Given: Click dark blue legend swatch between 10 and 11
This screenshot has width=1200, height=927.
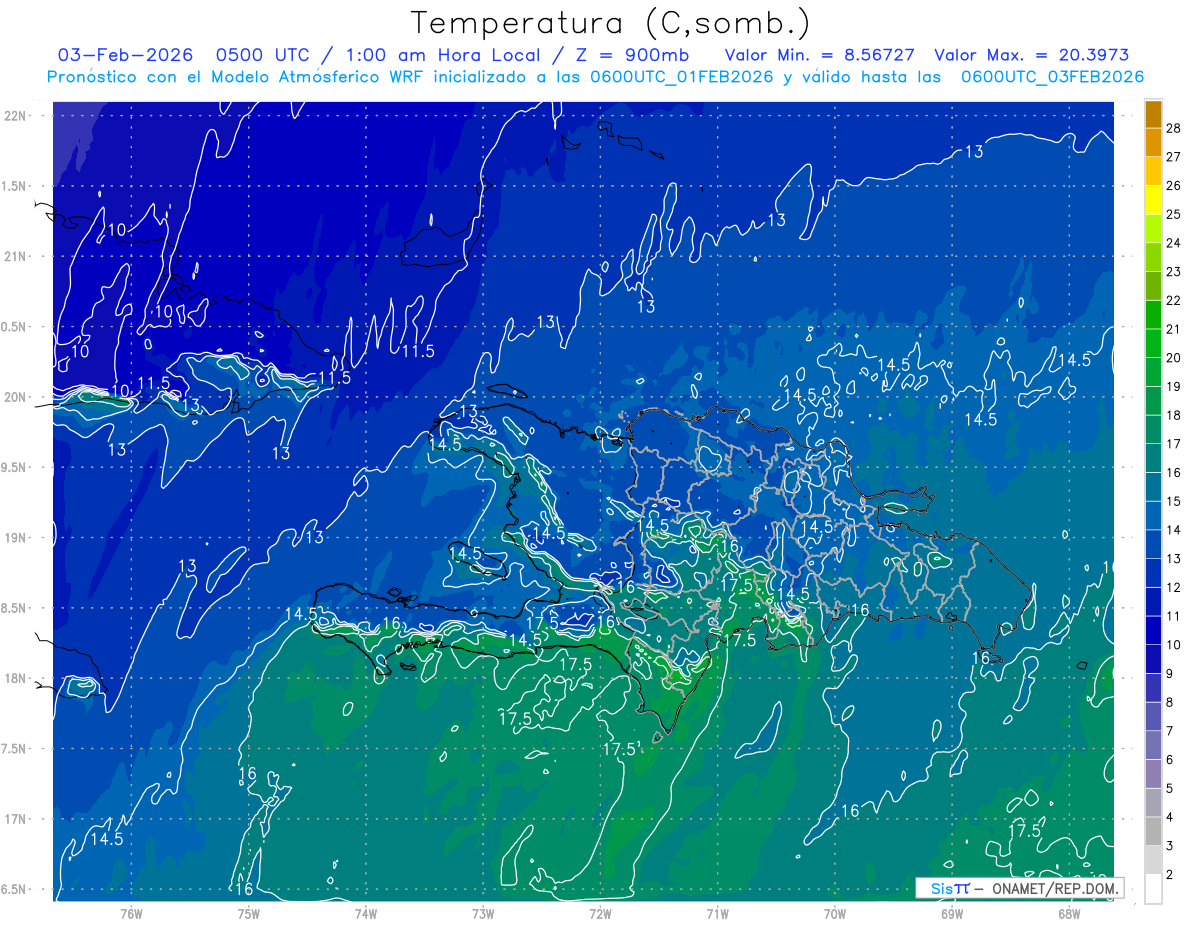Looking at the screenshot, I should point(1154,630).
